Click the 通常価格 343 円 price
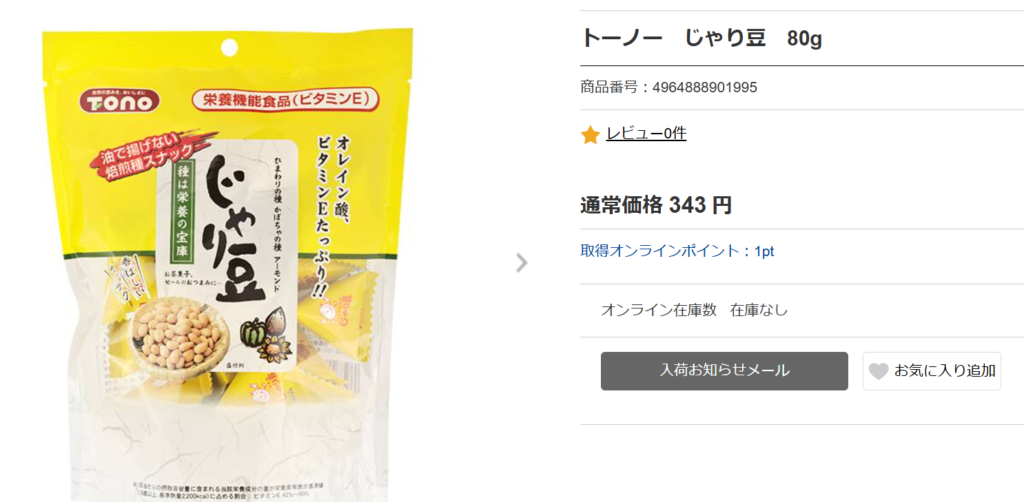This screenshot has width=1024, height=502. (656, 205)
